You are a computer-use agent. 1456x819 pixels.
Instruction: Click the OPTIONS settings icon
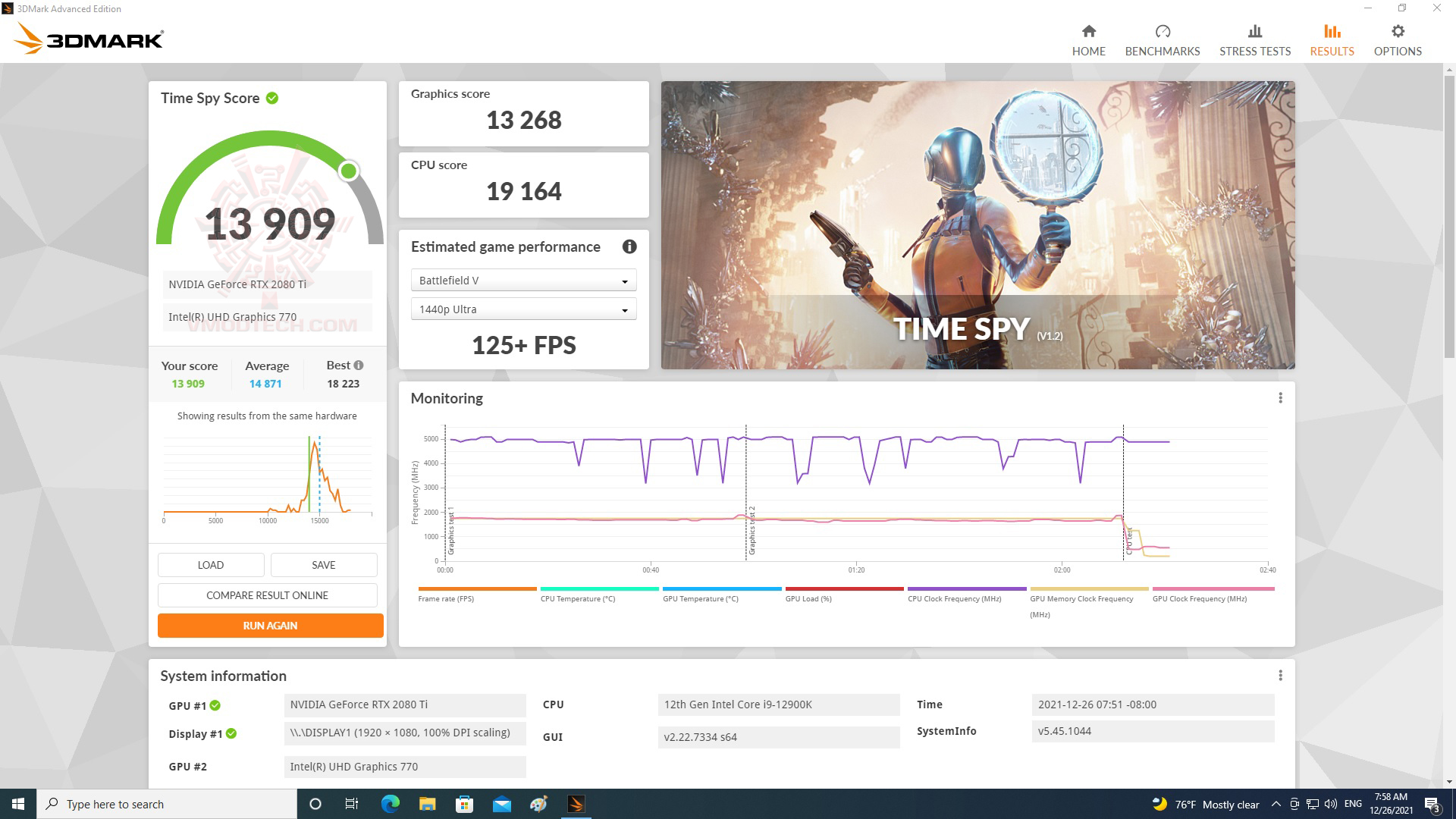(x=1398, y=31)
